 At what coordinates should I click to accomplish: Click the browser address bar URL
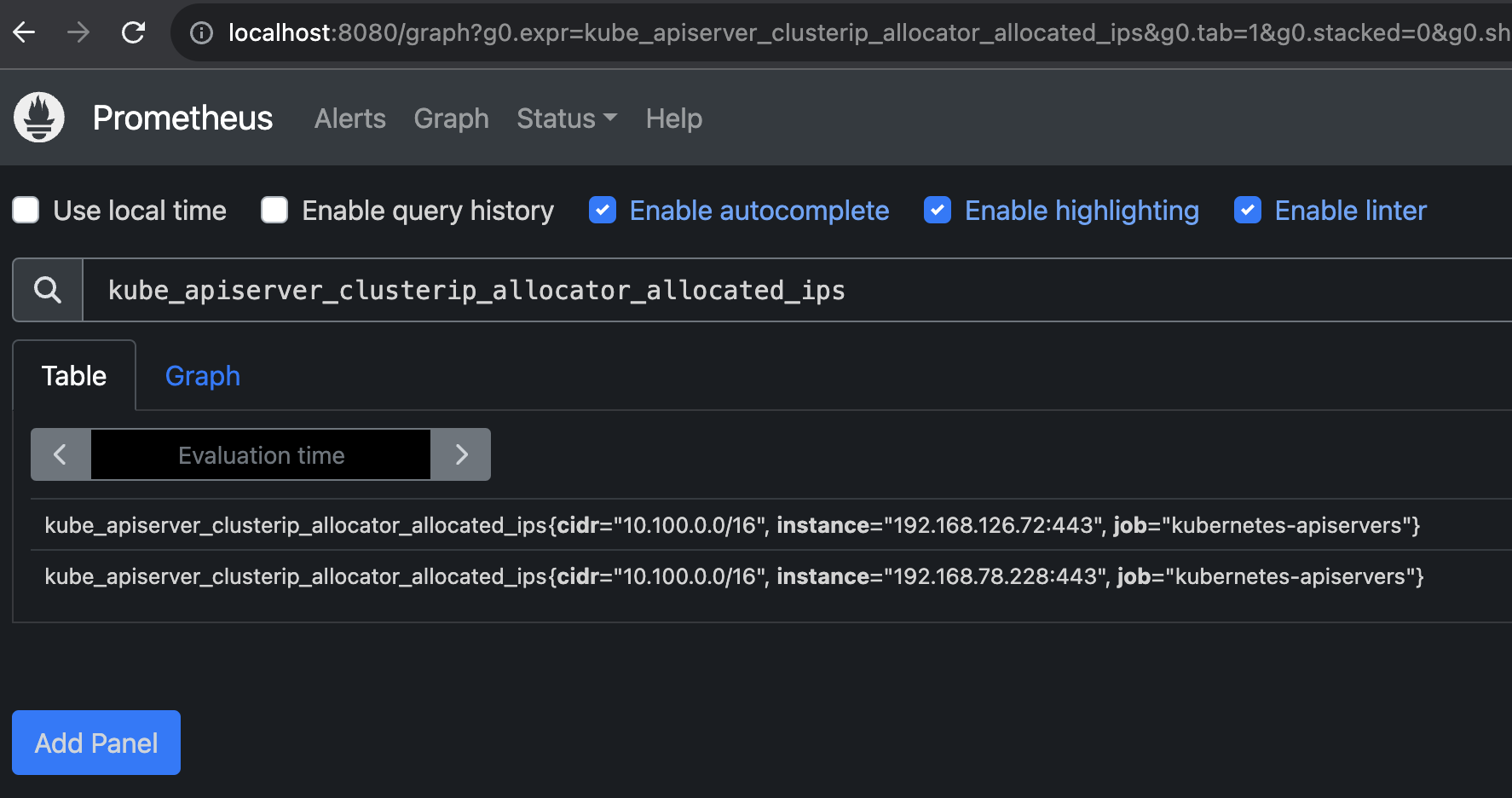coord(869,32)
